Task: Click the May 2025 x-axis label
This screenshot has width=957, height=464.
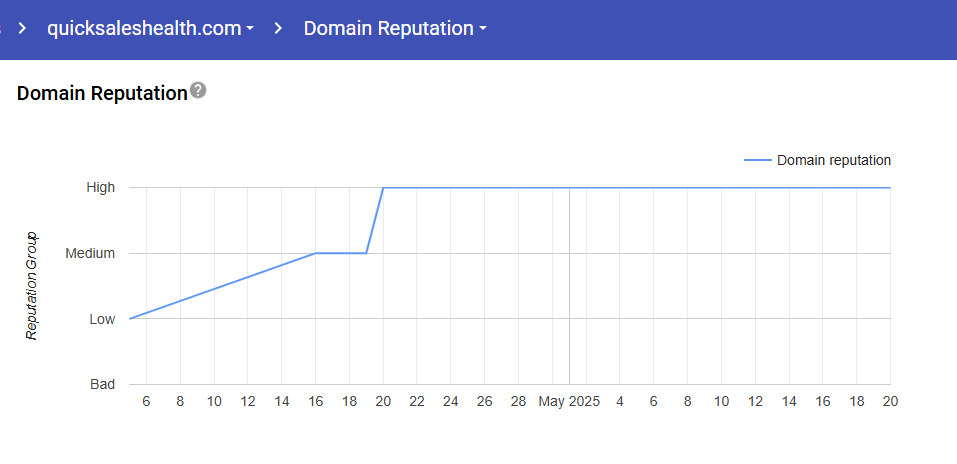Action: (569, 401)
